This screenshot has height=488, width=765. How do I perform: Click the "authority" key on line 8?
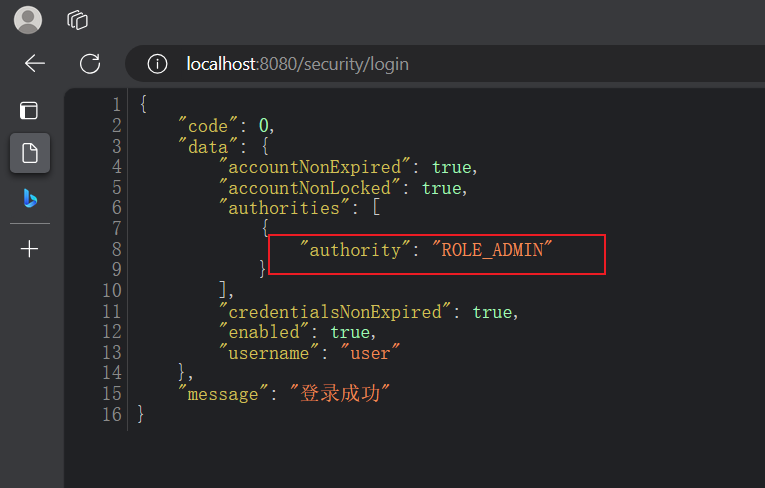[354, 250]
